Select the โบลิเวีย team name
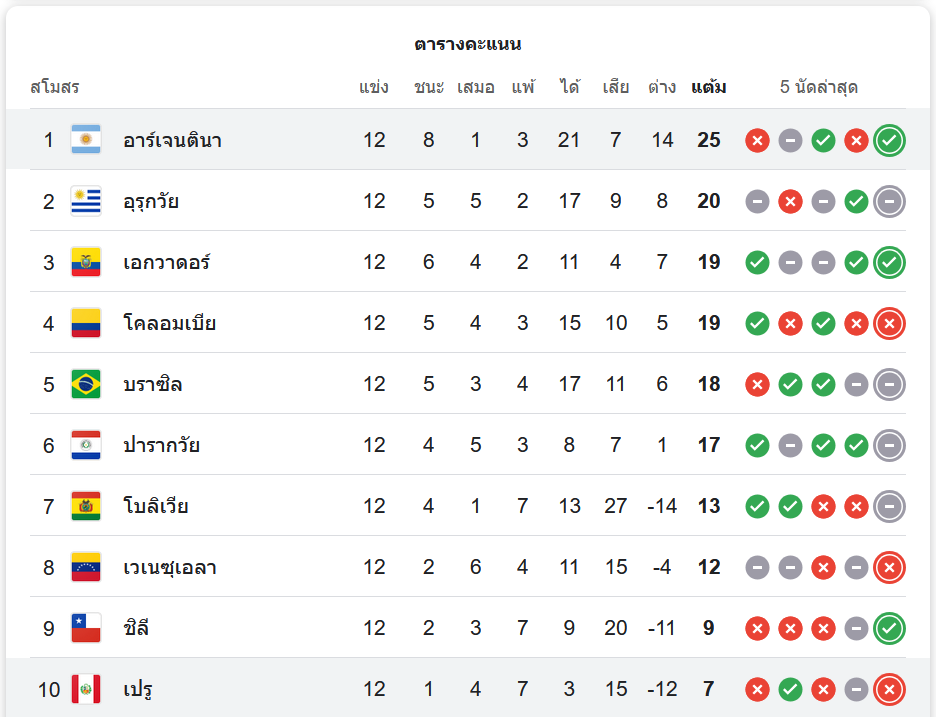Image resolution: width=936 pixels, height=717 pixels. (x=155, y=506)
